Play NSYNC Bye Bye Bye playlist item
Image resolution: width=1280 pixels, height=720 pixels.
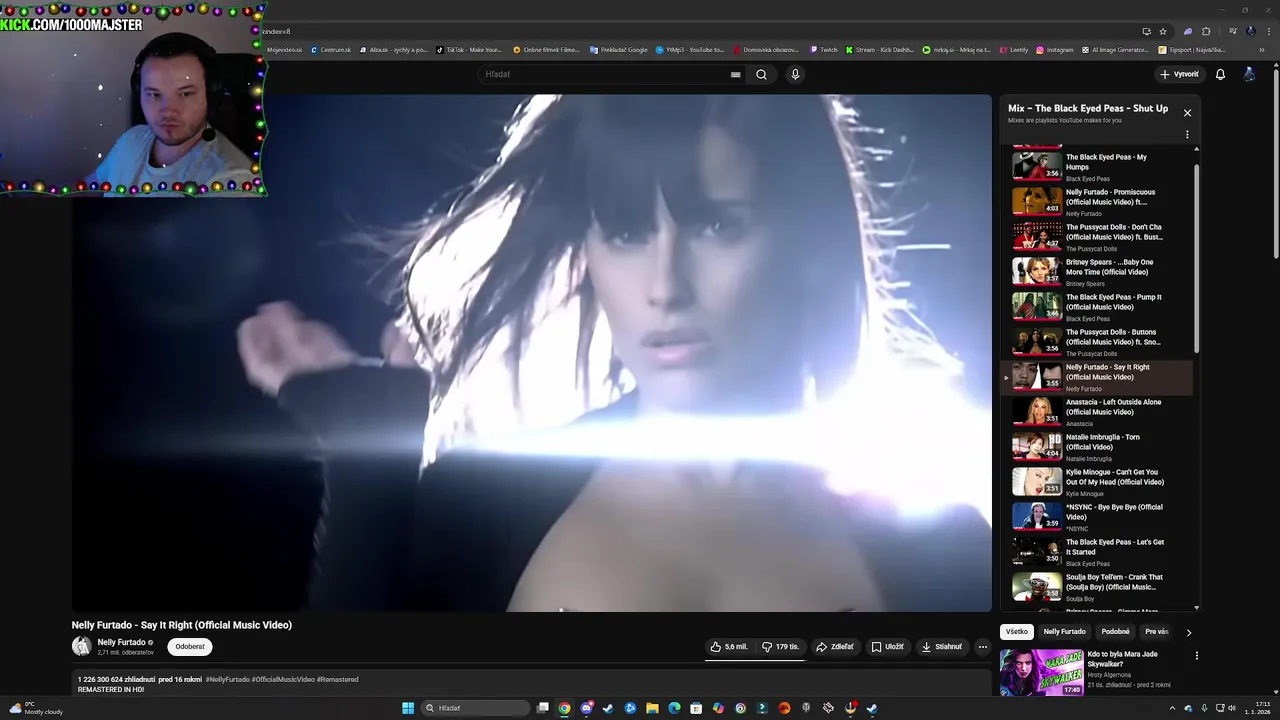[1097, 516]
